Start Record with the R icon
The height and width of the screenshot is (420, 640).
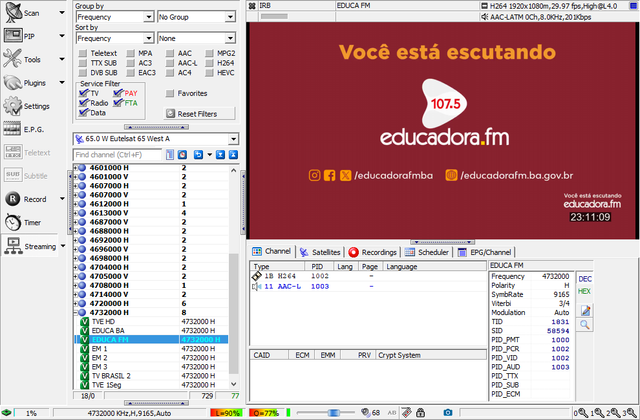13,199
